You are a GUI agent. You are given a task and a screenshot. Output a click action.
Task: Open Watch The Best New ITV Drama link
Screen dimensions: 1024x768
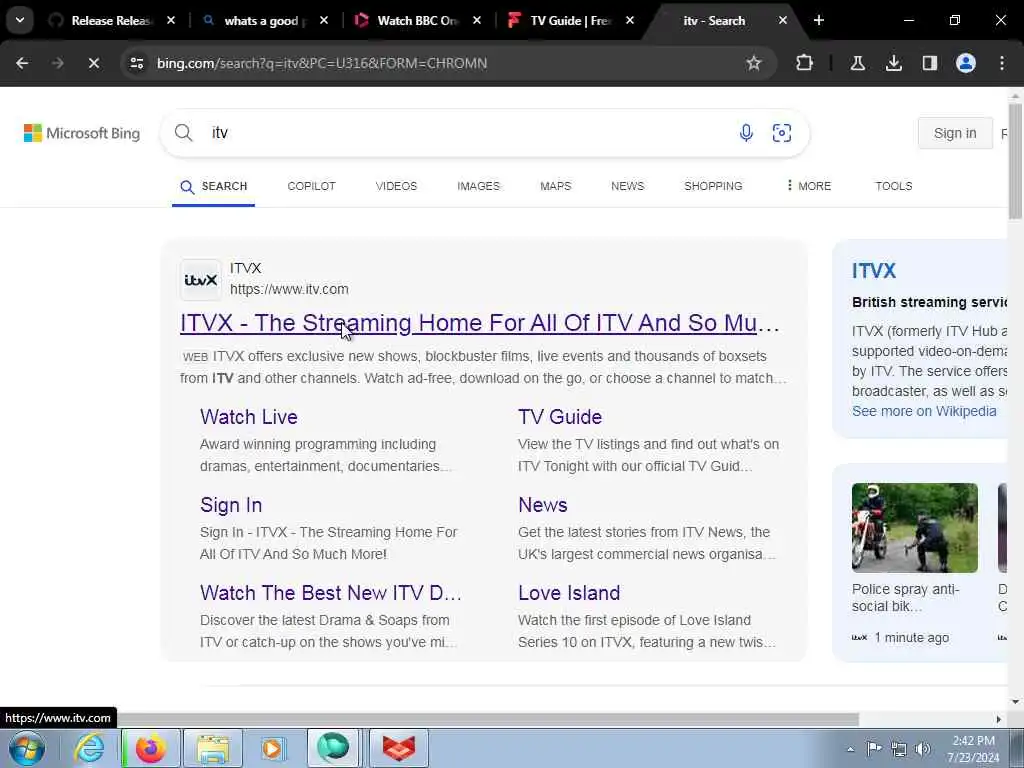coord(331,594)
